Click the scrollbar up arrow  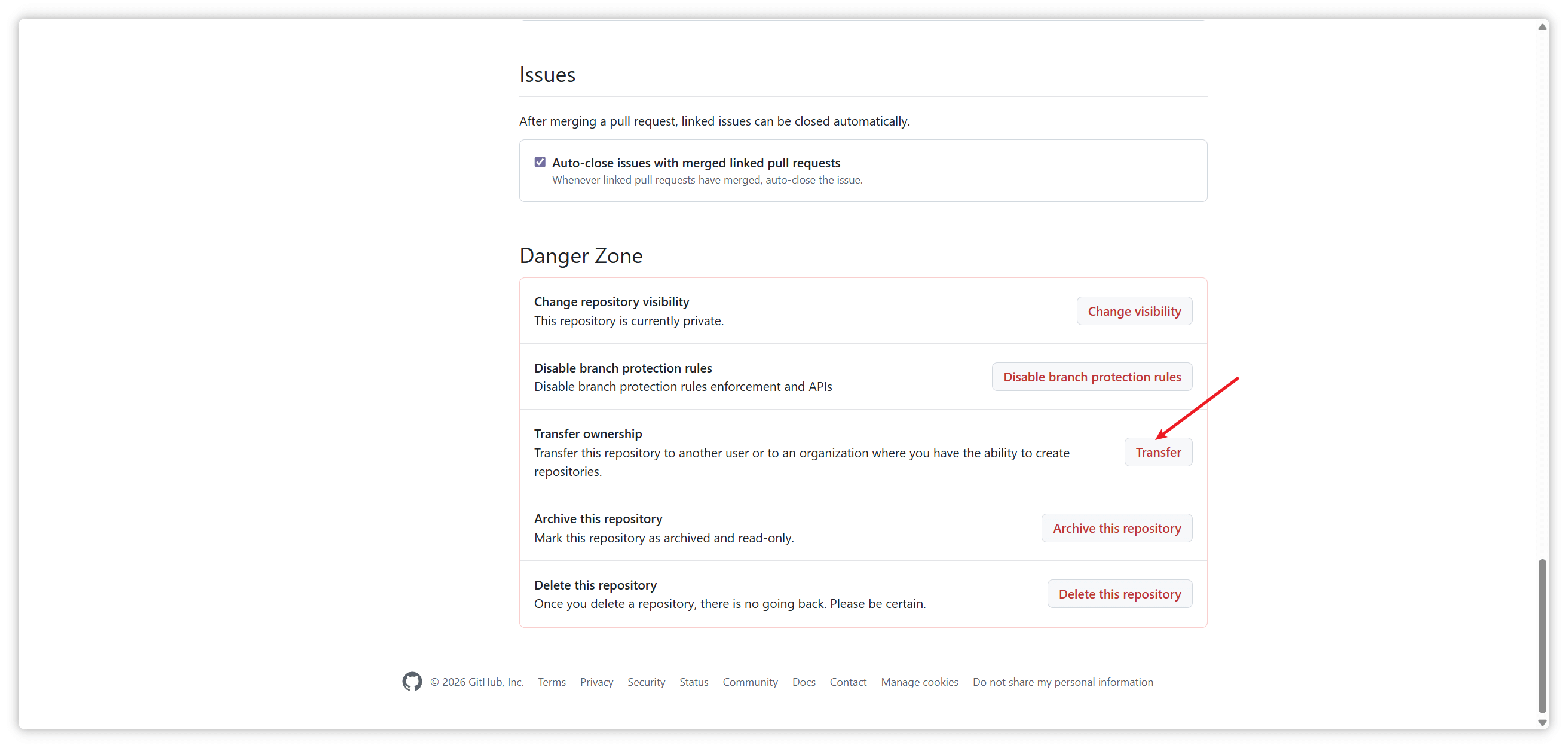[1542, 27]
